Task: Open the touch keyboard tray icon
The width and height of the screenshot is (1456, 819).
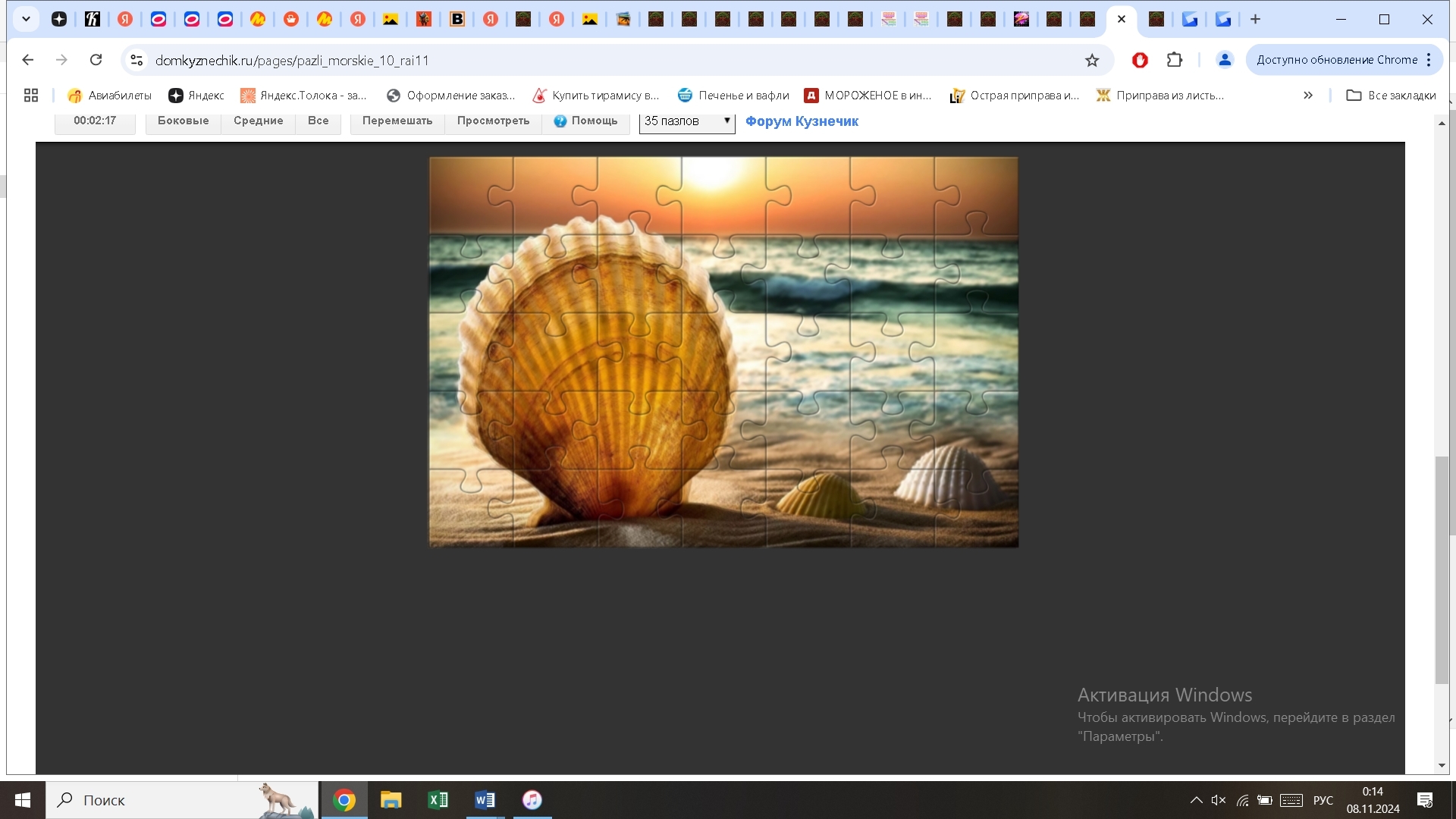Action: [1291, 800]
